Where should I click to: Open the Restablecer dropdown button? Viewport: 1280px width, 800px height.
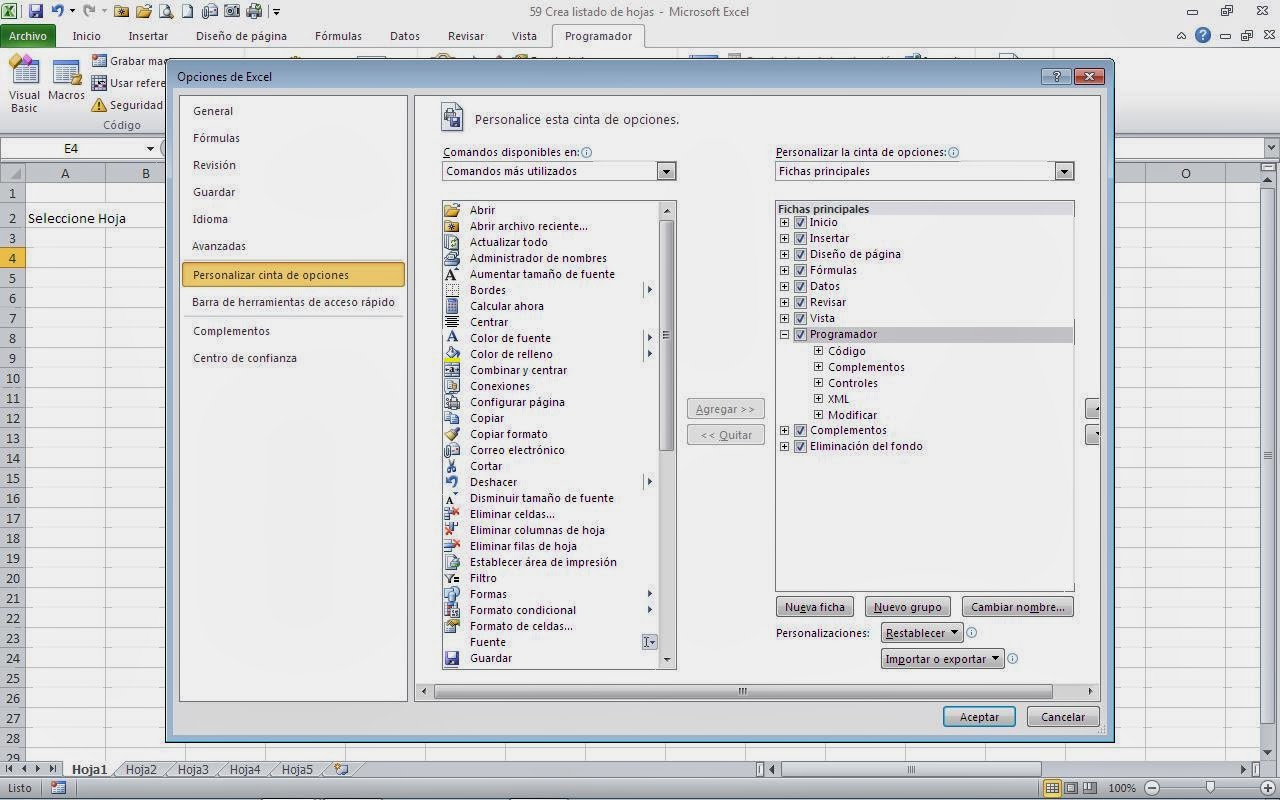pyautogui.click(x=922, y=633)
